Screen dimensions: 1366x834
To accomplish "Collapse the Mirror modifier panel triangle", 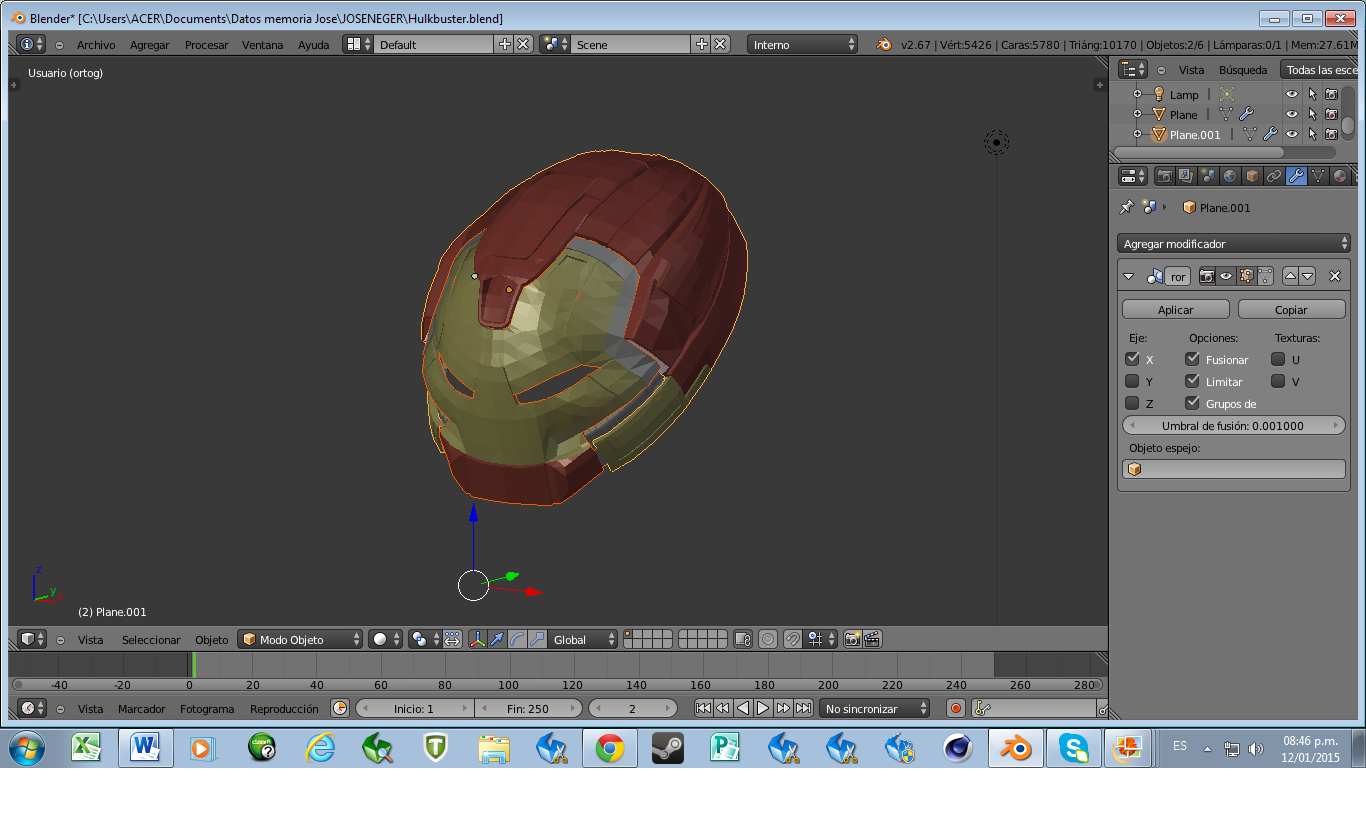I will tap(1129, 276).
